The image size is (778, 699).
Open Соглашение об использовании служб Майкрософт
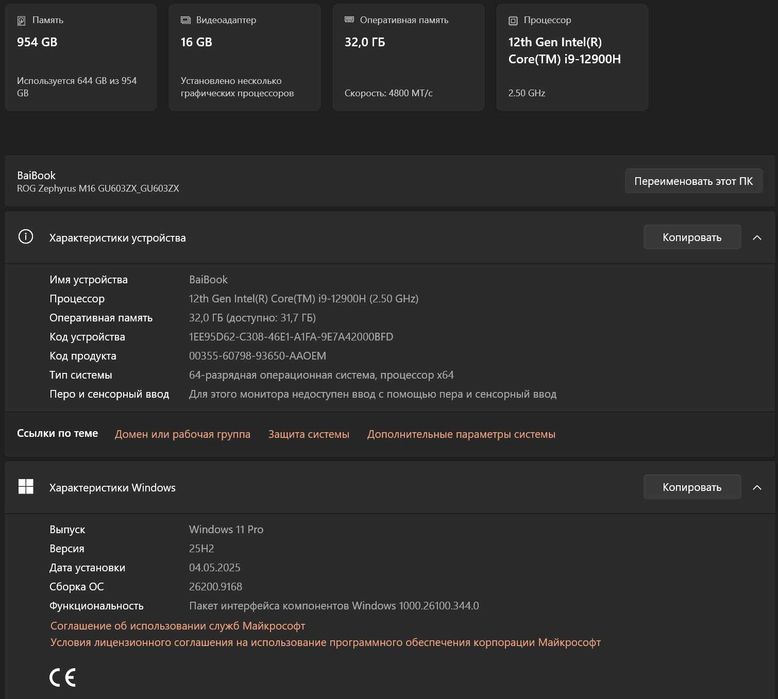[x=178, y=626]
